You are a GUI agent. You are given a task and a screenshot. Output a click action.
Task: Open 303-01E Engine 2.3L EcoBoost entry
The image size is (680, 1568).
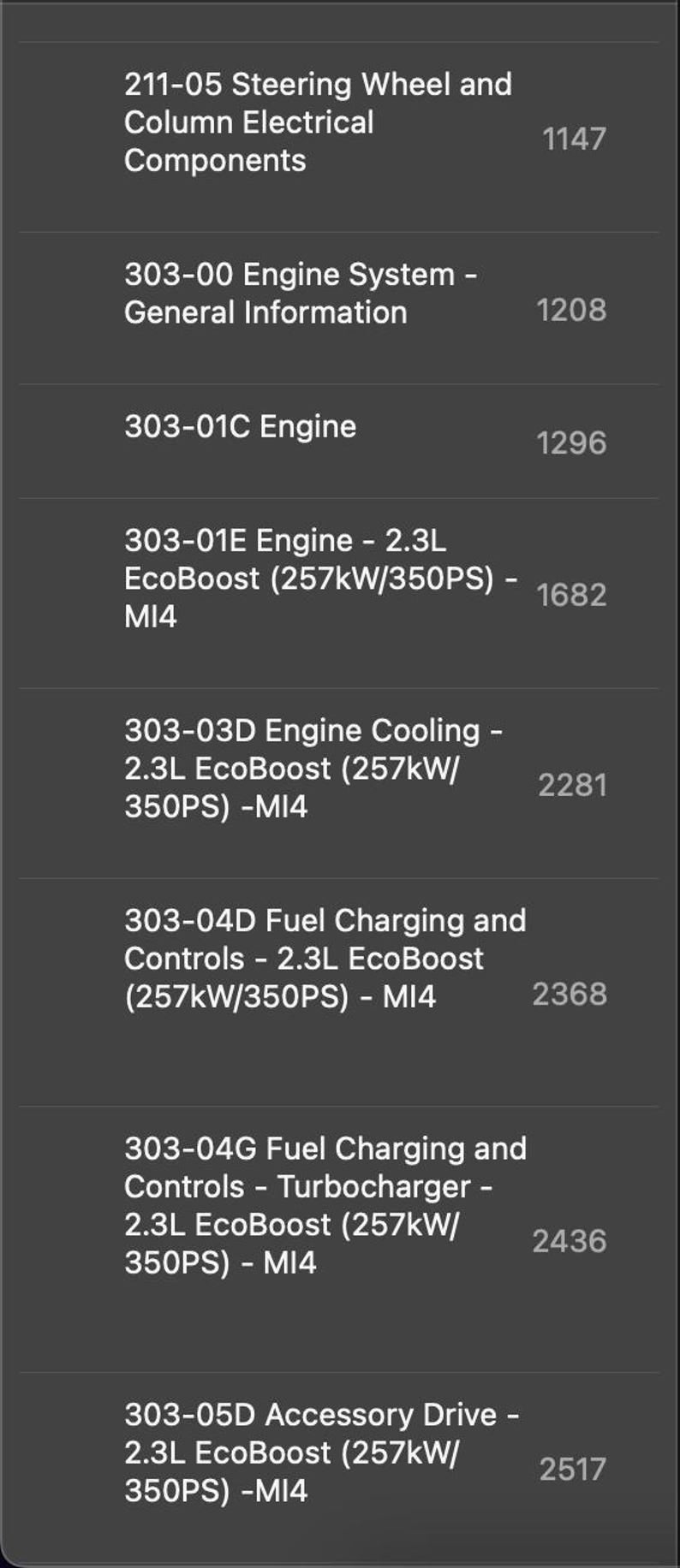pyautogui.click(x=320, y=578)
